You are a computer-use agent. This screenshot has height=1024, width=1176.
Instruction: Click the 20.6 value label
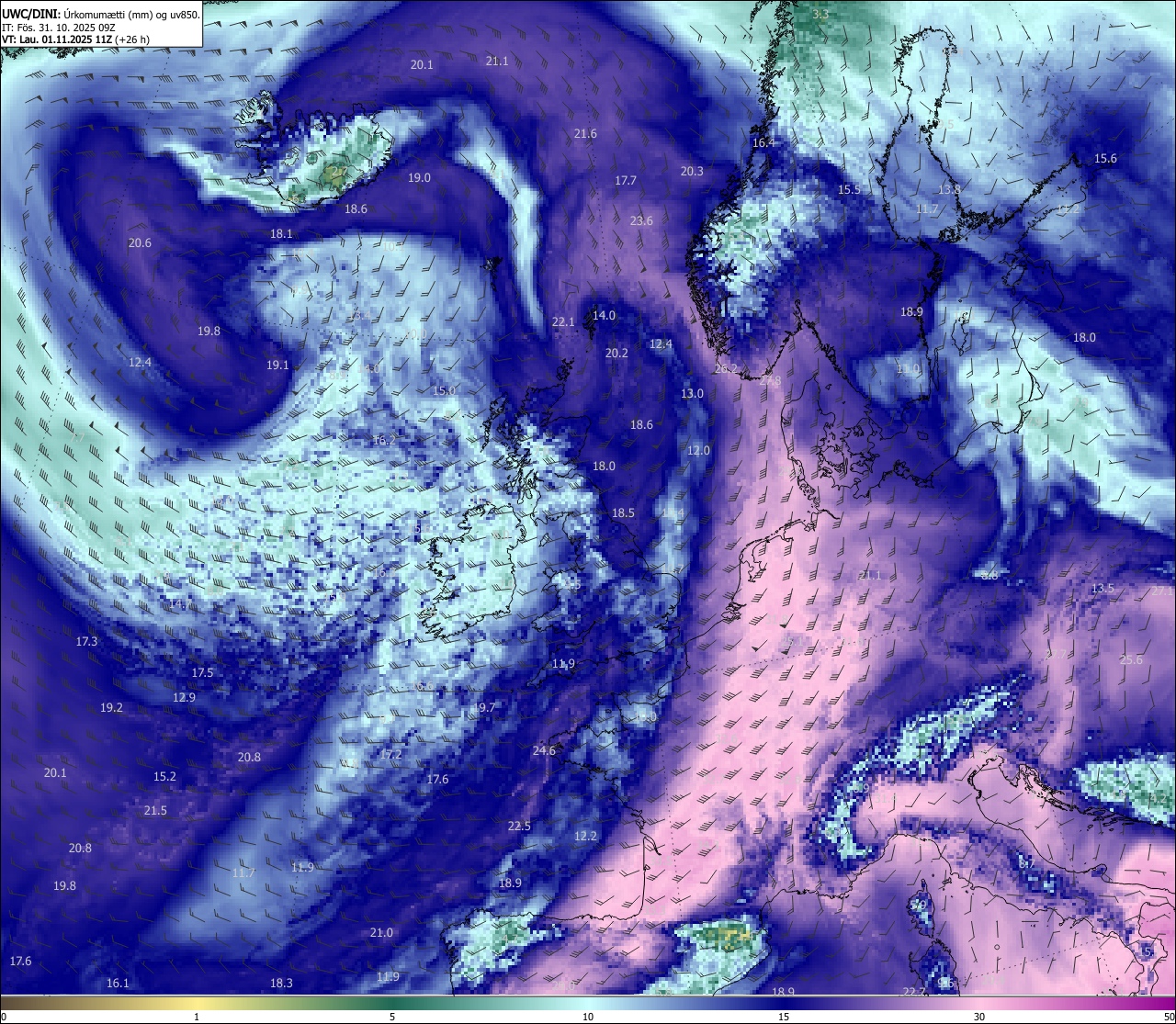point(140,243)
